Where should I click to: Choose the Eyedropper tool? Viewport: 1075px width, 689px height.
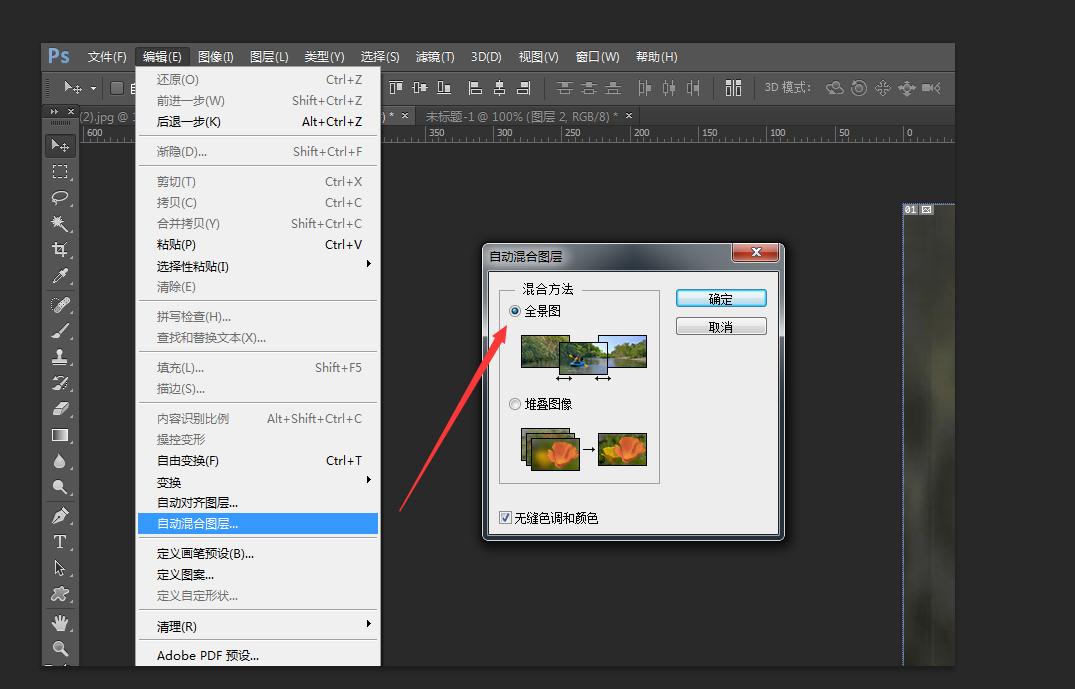60,276
